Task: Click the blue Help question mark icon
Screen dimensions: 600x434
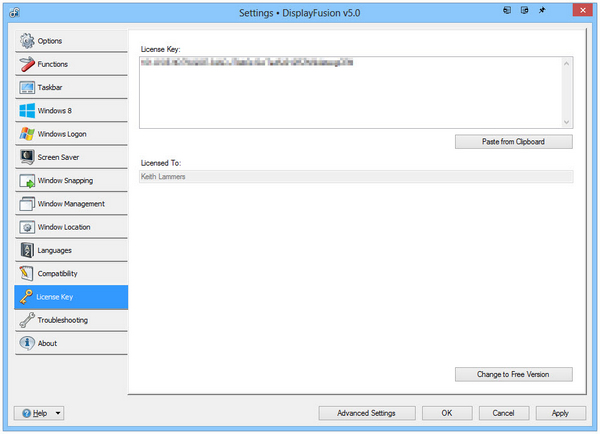Action: 26,413
